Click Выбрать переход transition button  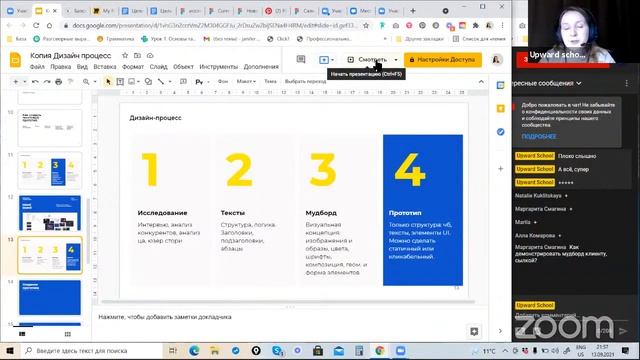point(305,81)
